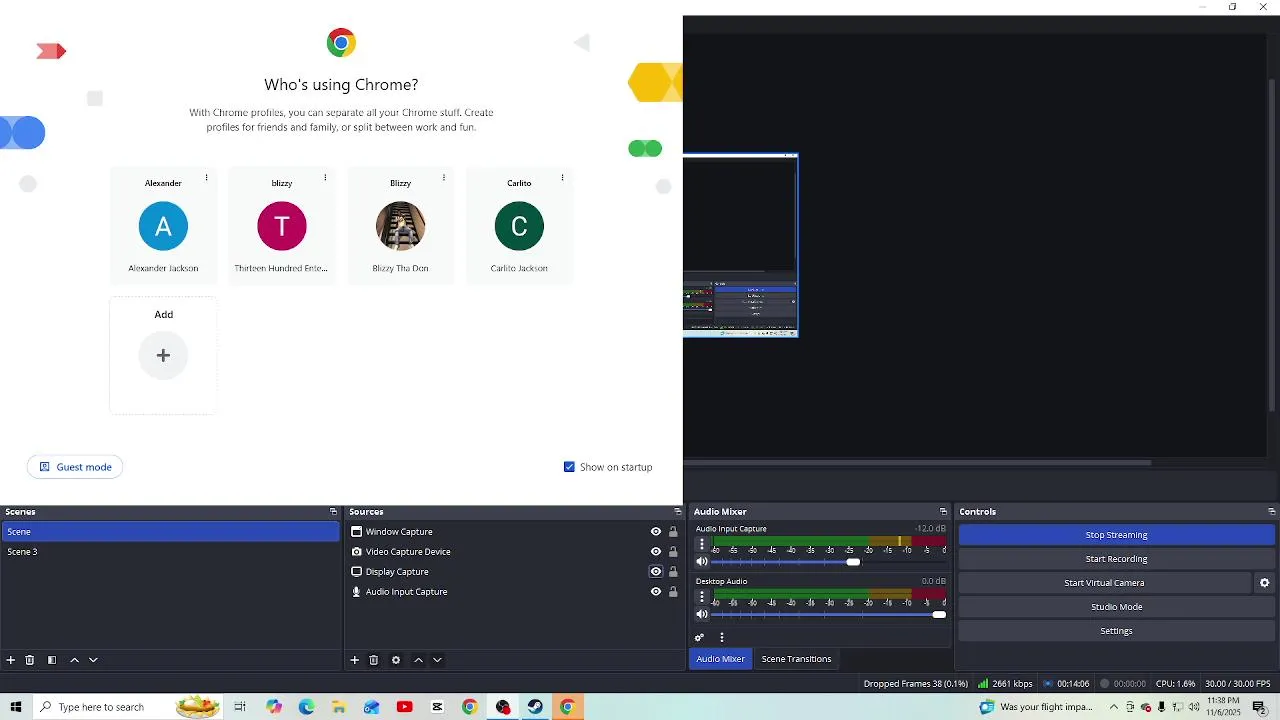Image resolution: width=1280 pixels, height=720 pixels.
Task: Lock the Video Capture Device source
Action: click(x=673, y=552)
